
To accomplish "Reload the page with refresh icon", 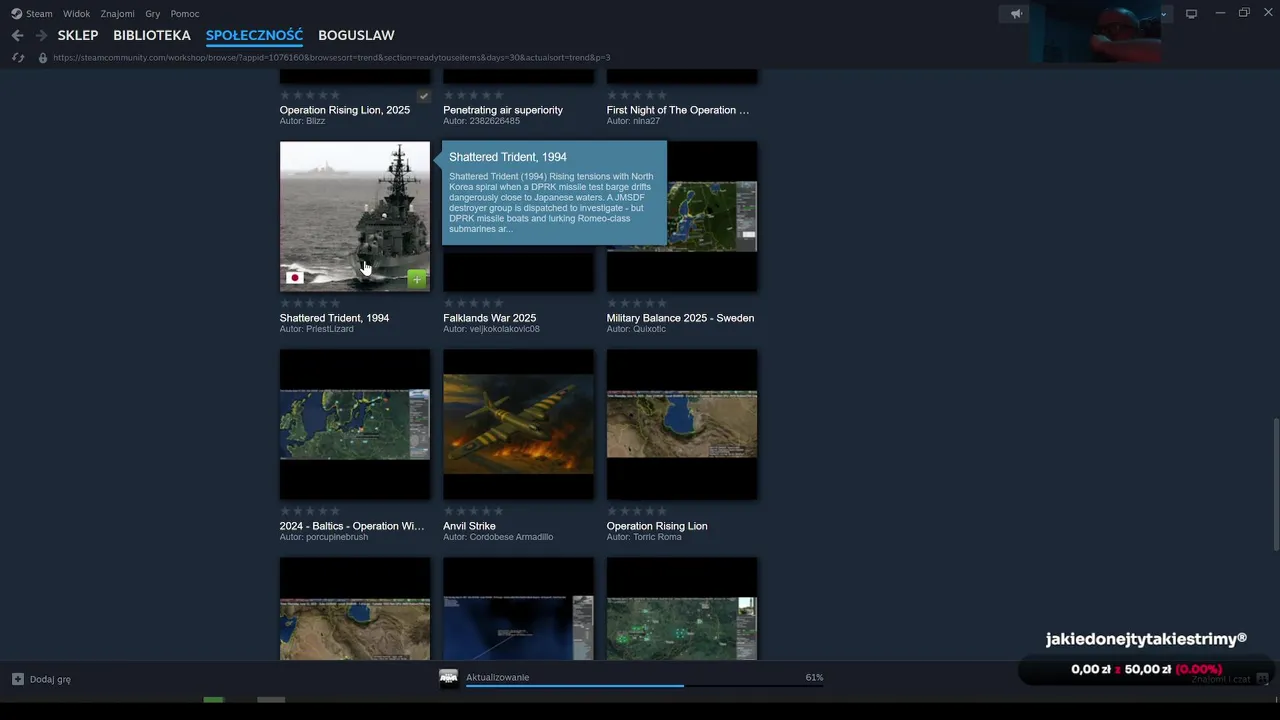I will [x=18, y=58].
